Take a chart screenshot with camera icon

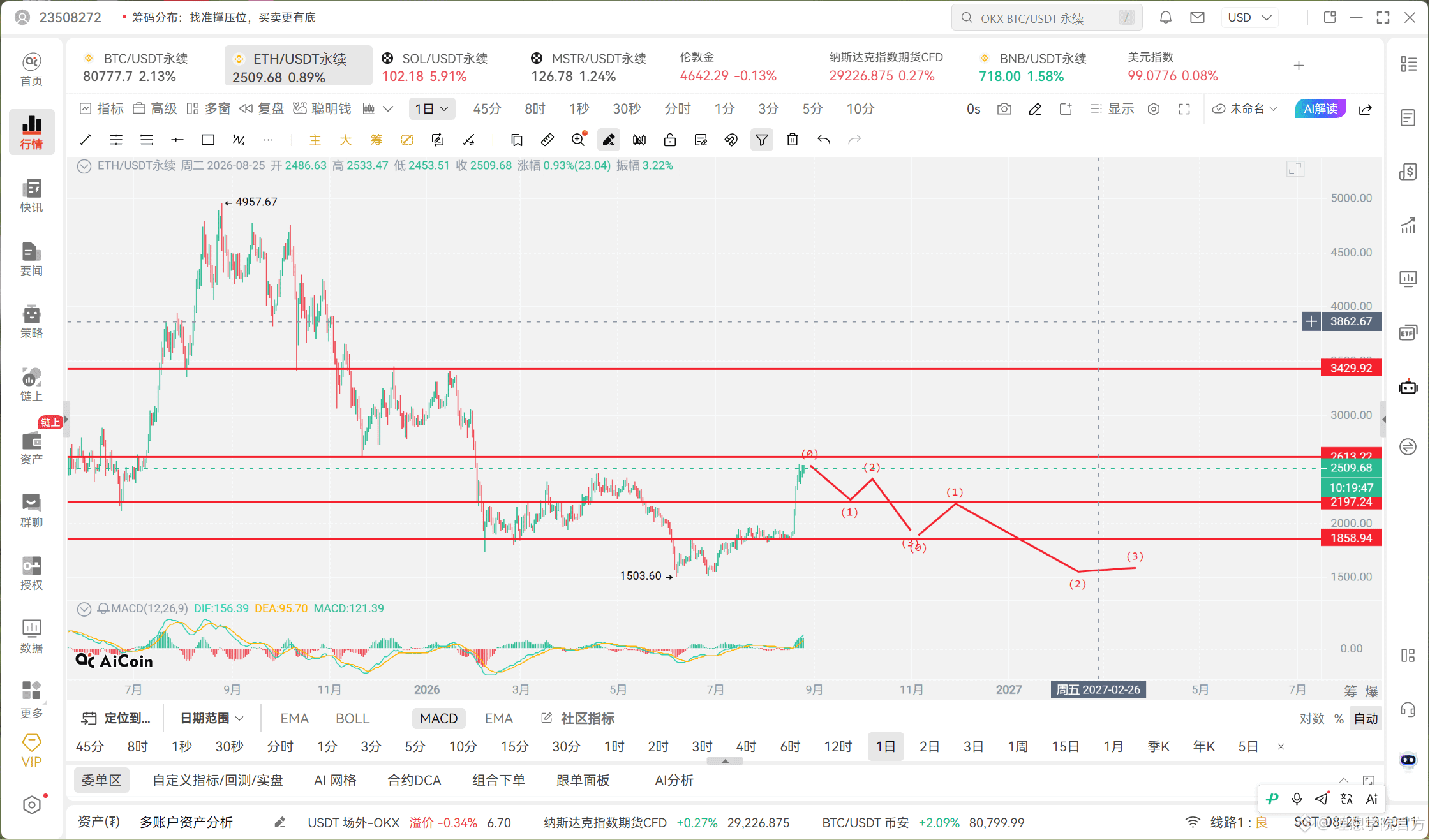point(1004,109)
